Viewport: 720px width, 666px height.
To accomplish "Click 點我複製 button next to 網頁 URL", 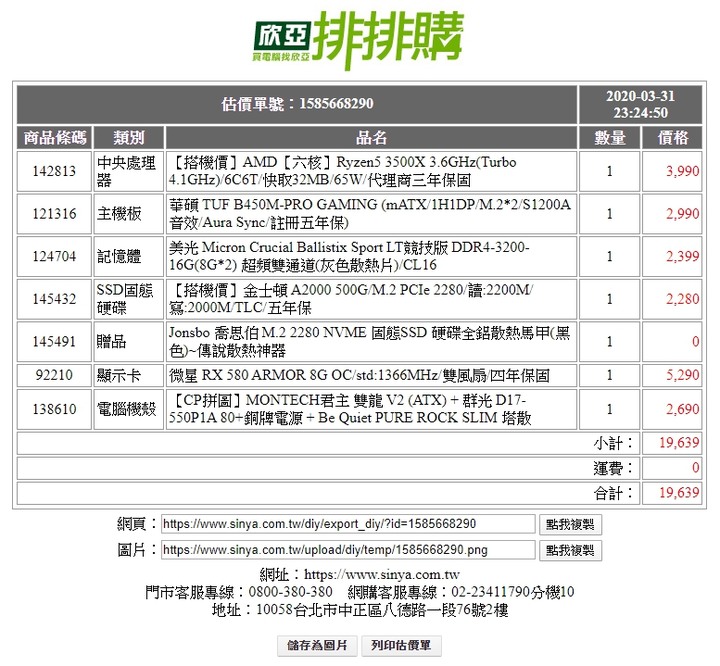I will [x=570, y=525].
